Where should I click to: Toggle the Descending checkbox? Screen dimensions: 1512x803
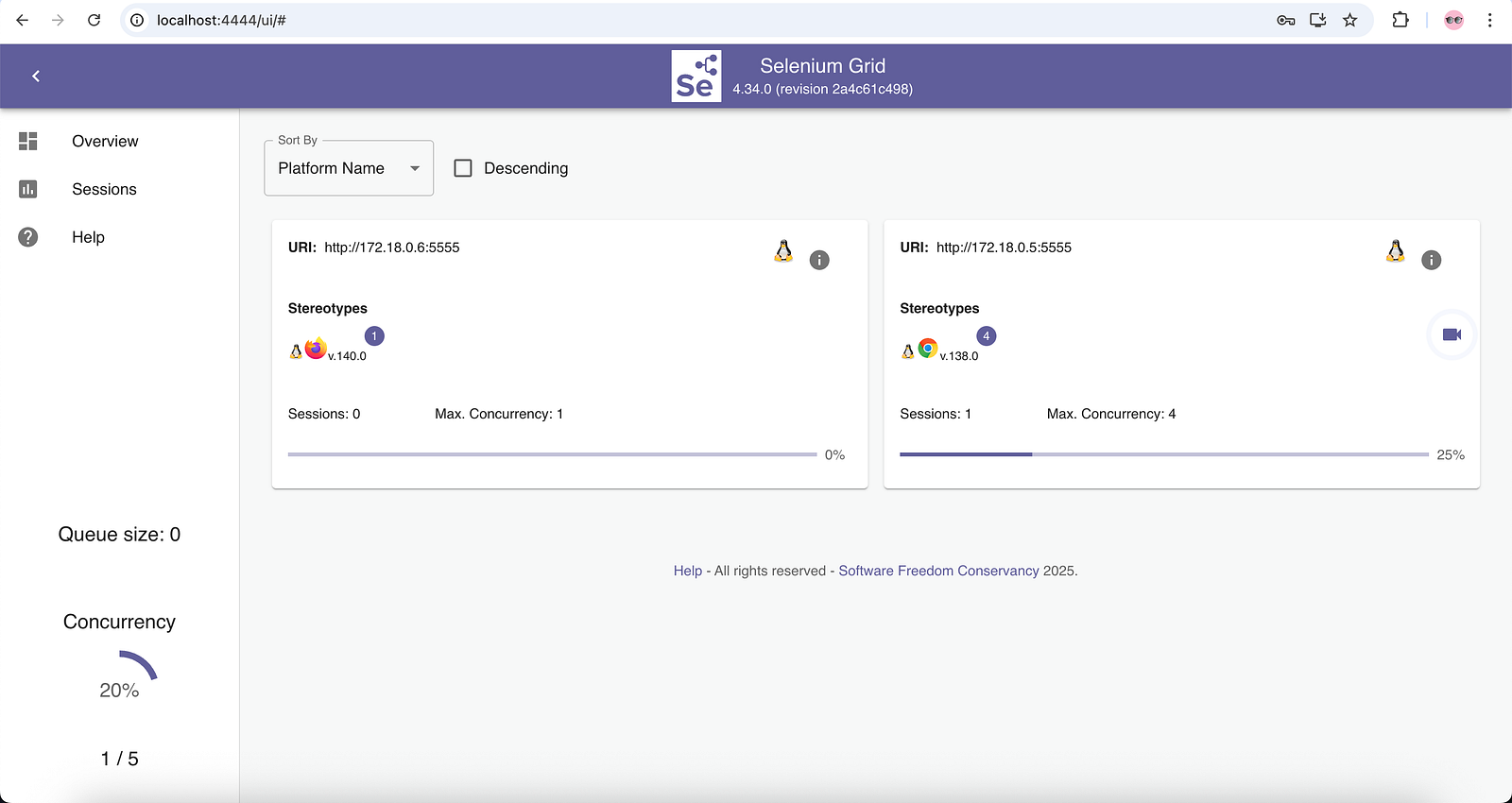(x=463, y=168)
